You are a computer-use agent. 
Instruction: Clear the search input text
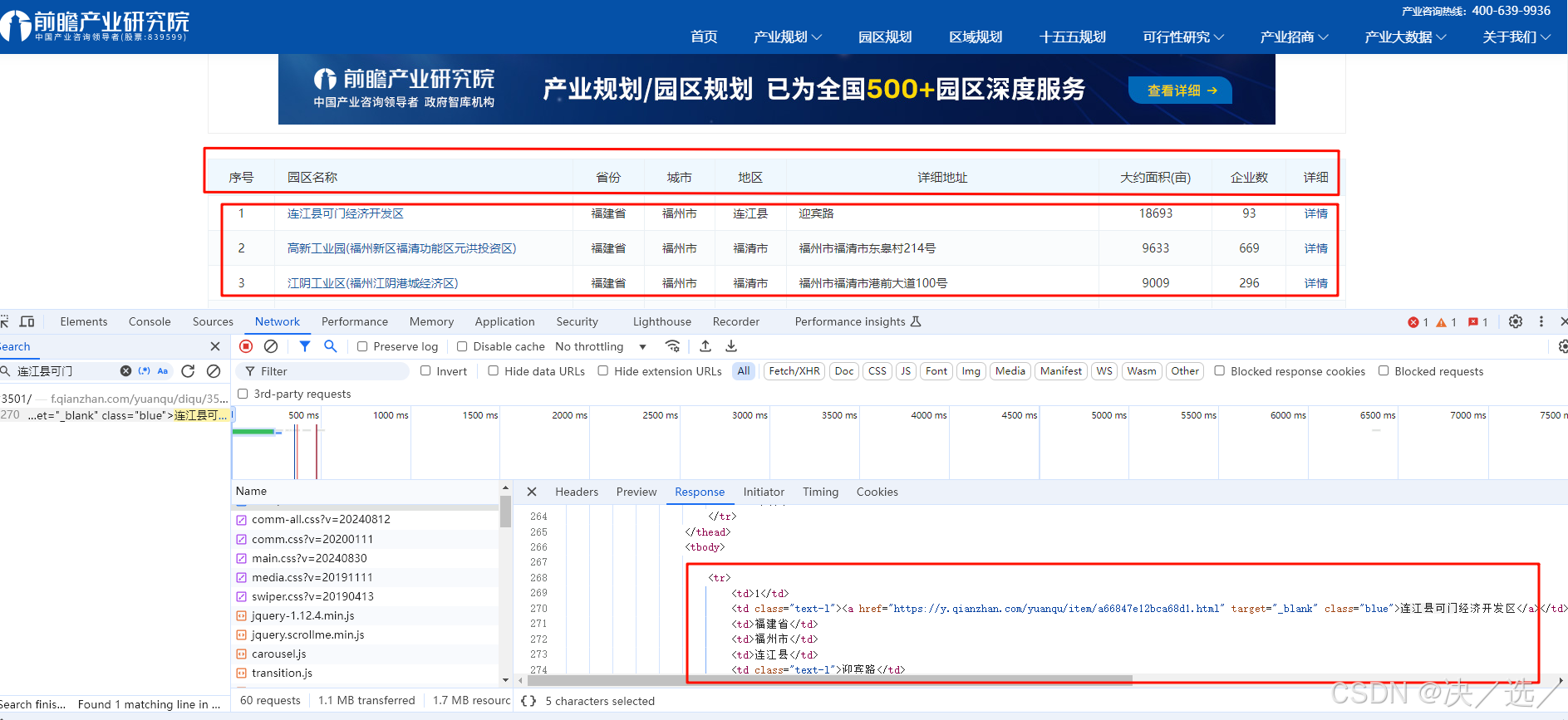click(x=125, y=371)
